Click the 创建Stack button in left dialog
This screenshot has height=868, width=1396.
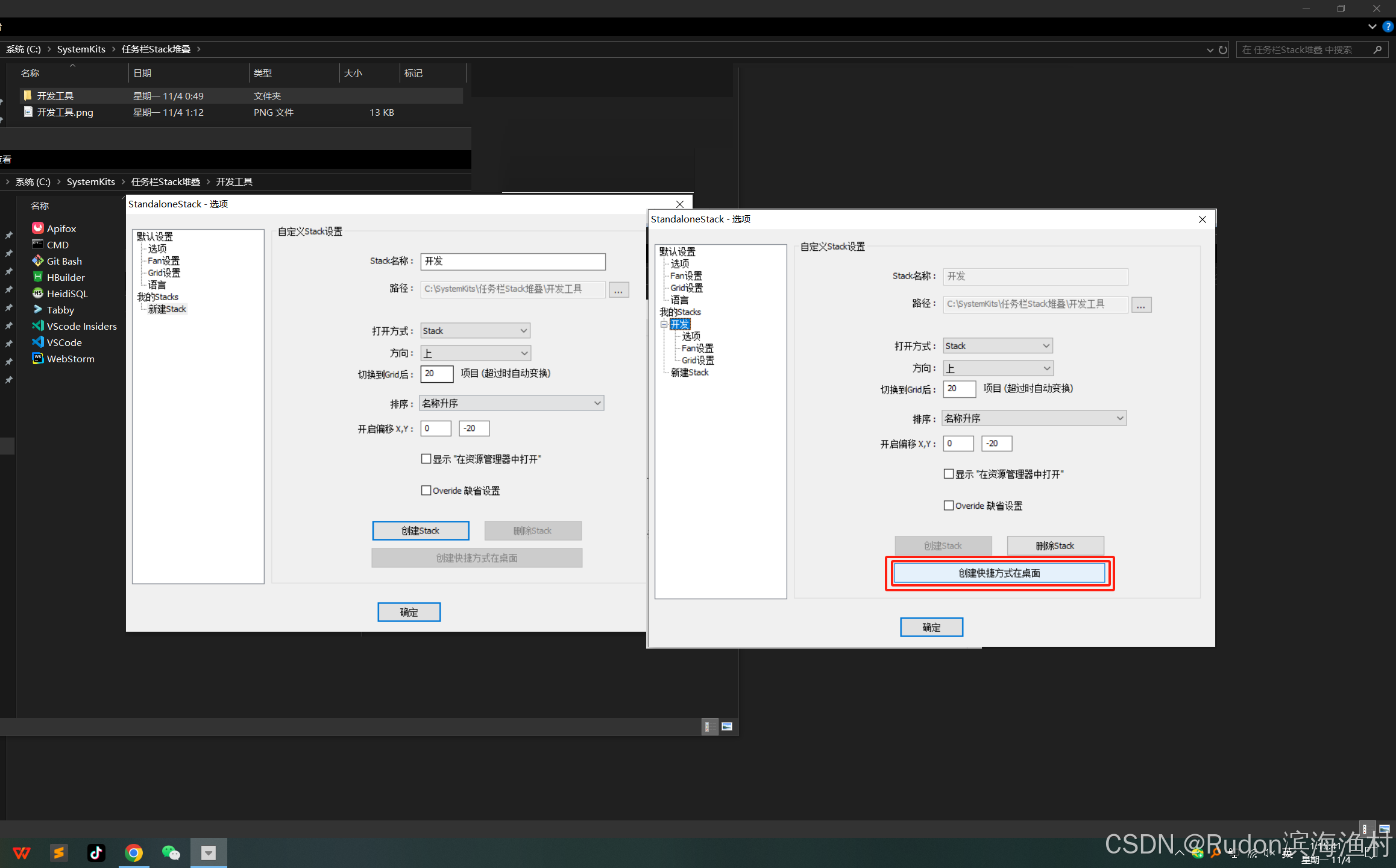pyautogui.click(x=420, y=530)
